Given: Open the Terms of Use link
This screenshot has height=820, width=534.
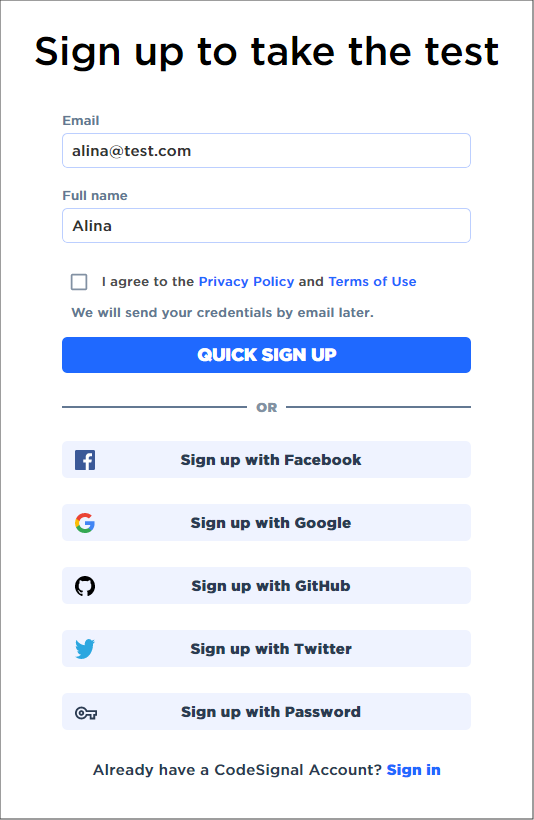Looking at the screenshot, I should (x=372, y=282).
